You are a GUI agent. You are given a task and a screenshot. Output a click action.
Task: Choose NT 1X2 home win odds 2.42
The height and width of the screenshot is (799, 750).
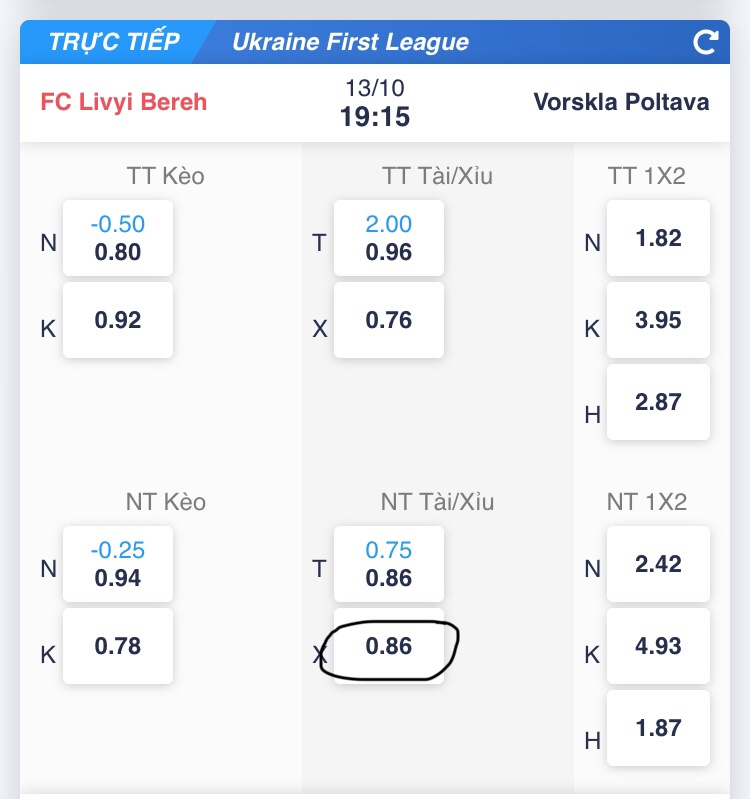(658, 564)
